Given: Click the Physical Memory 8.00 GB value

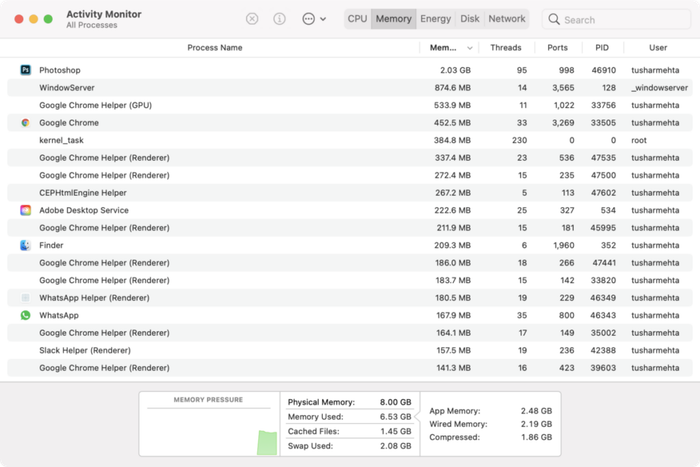Looking at the screenshot, I should (x=396, y=402).
